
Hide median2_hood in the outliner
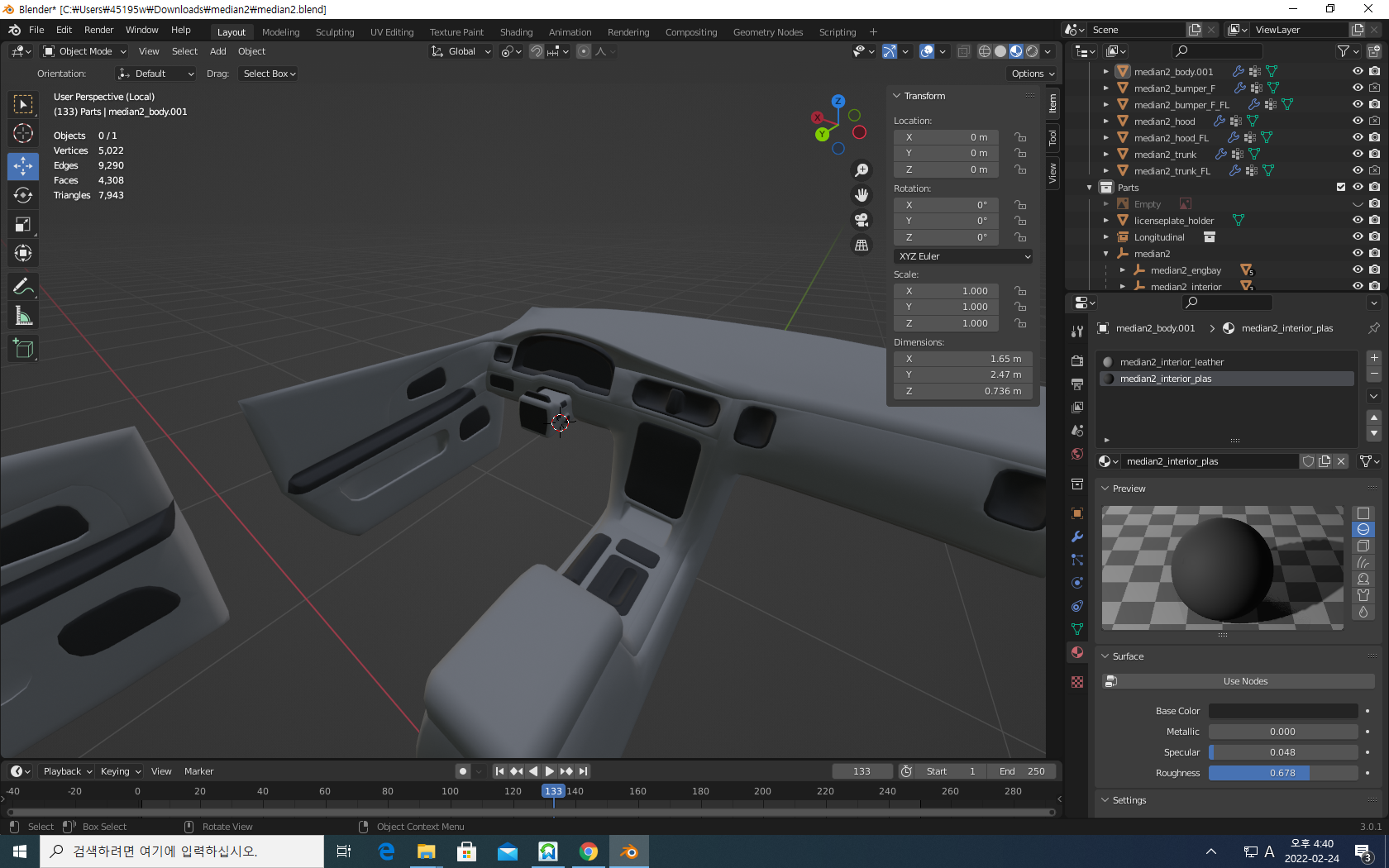1358,121
